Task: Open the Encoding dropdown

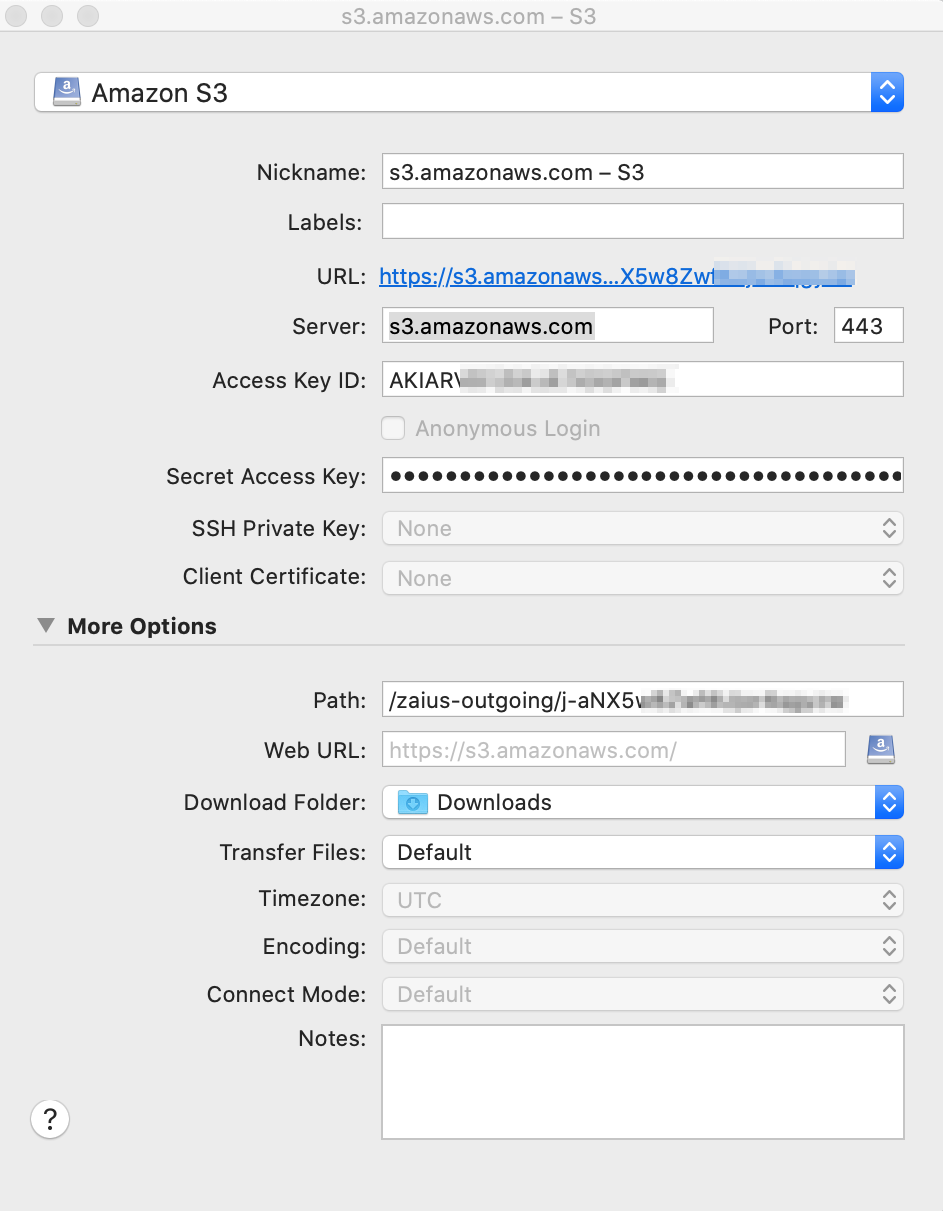Action: [x=642, y=946]
